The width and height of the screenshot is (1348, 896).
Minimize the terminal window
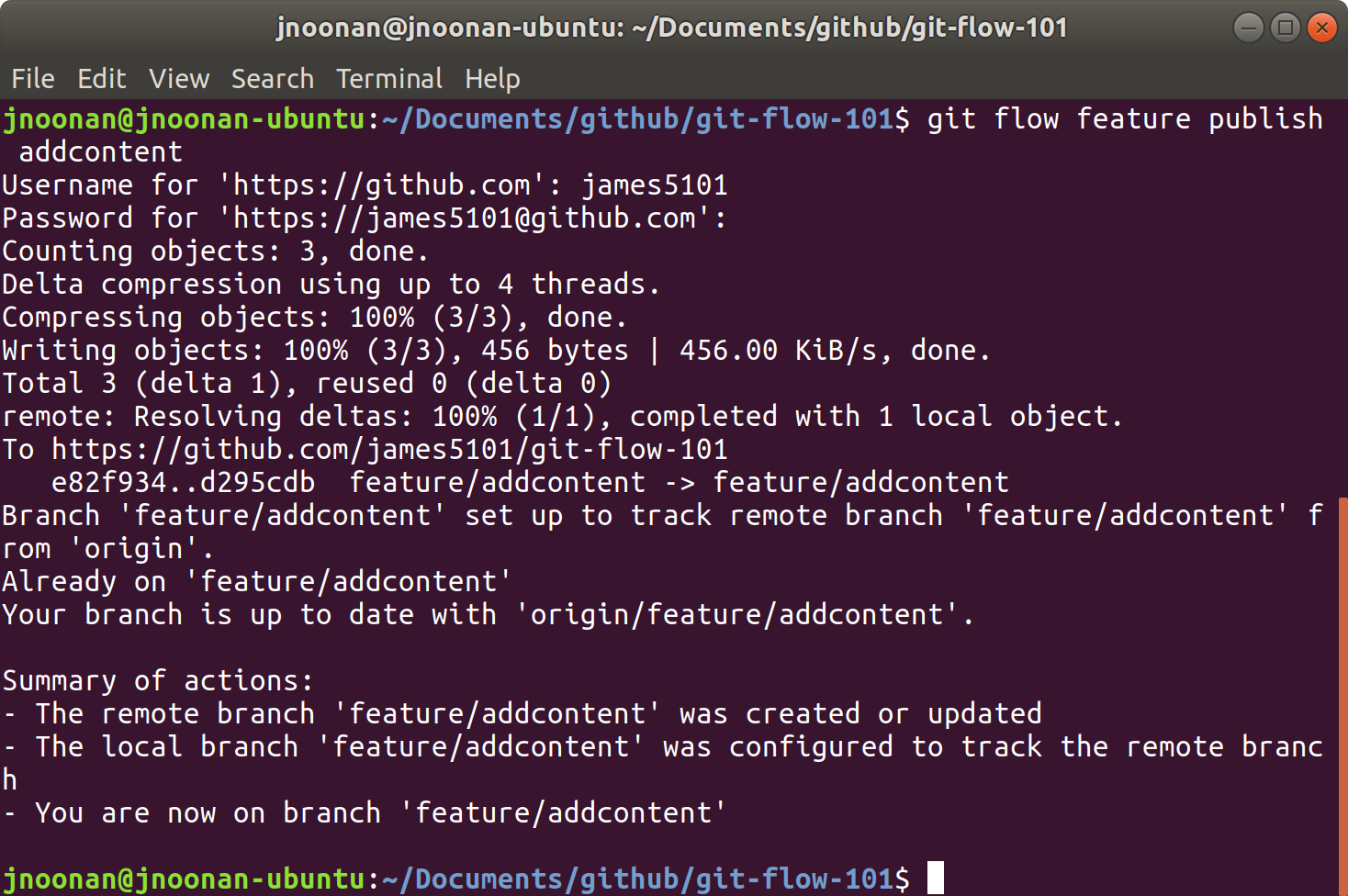click(1248, 28)
